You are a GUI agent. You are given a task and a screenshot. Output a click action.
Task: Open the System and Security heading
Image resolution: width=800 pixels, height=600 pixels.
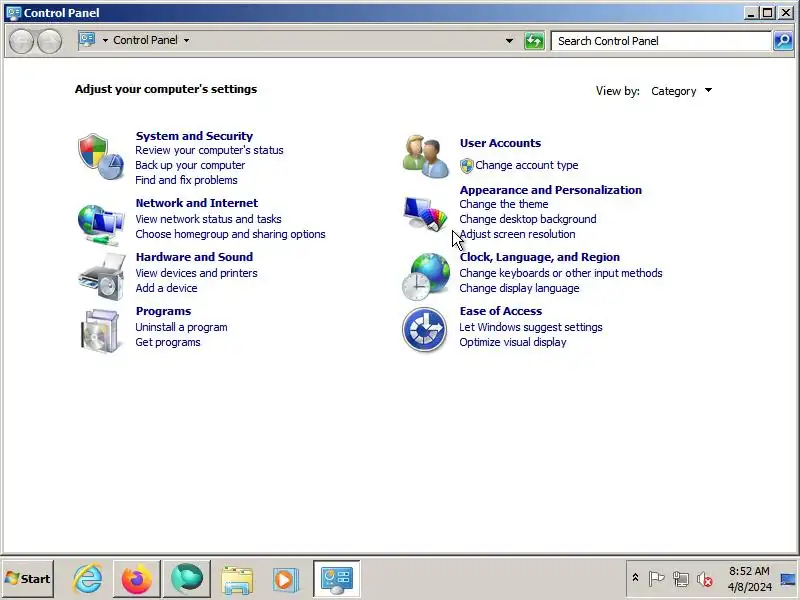click(x=194, y=136)
